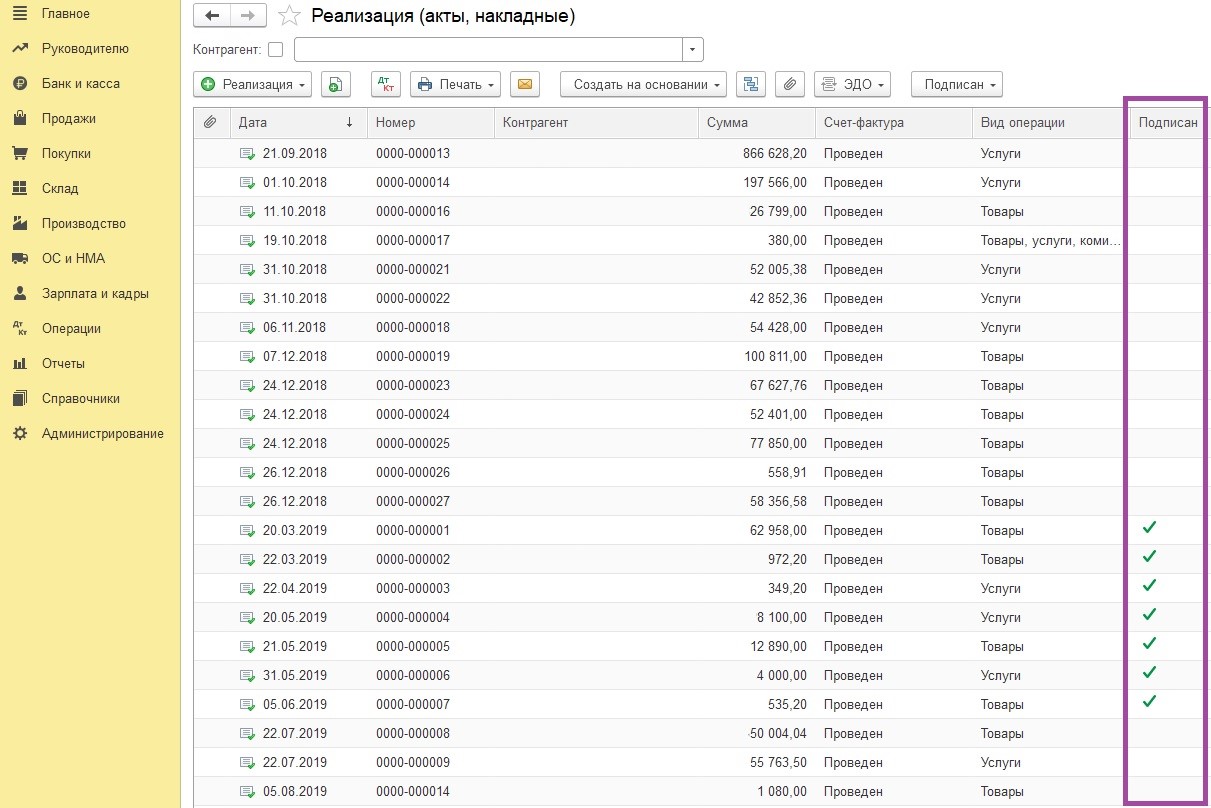Image resolution: width=1211 pixels, height=808 pixels.
Task: Toggle signed checkmark for document 0000-000007
Action: pos(1149,701)
